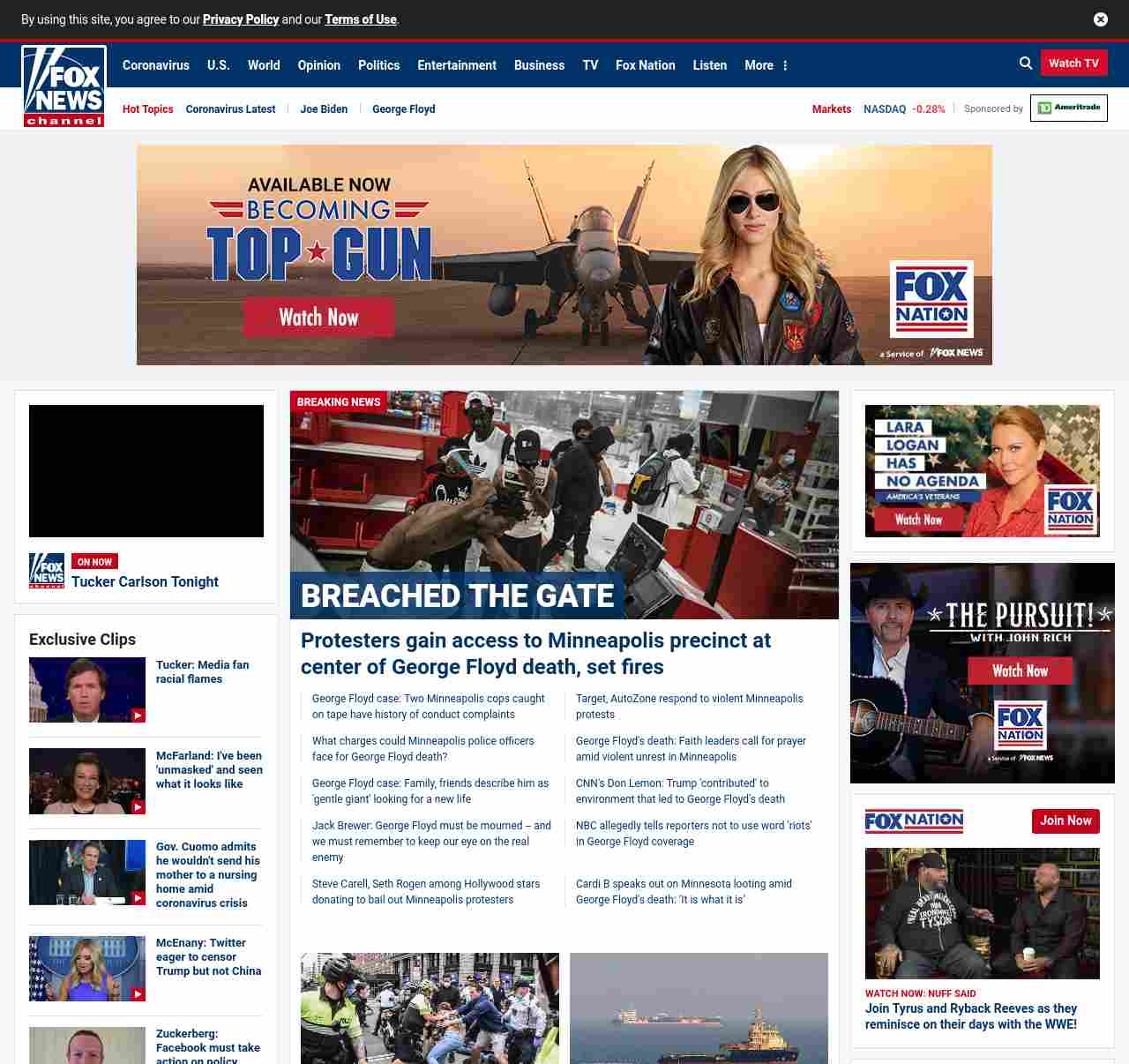Click Join Now for Fox Nation

pyautogui.click(x=1065, y=821)
